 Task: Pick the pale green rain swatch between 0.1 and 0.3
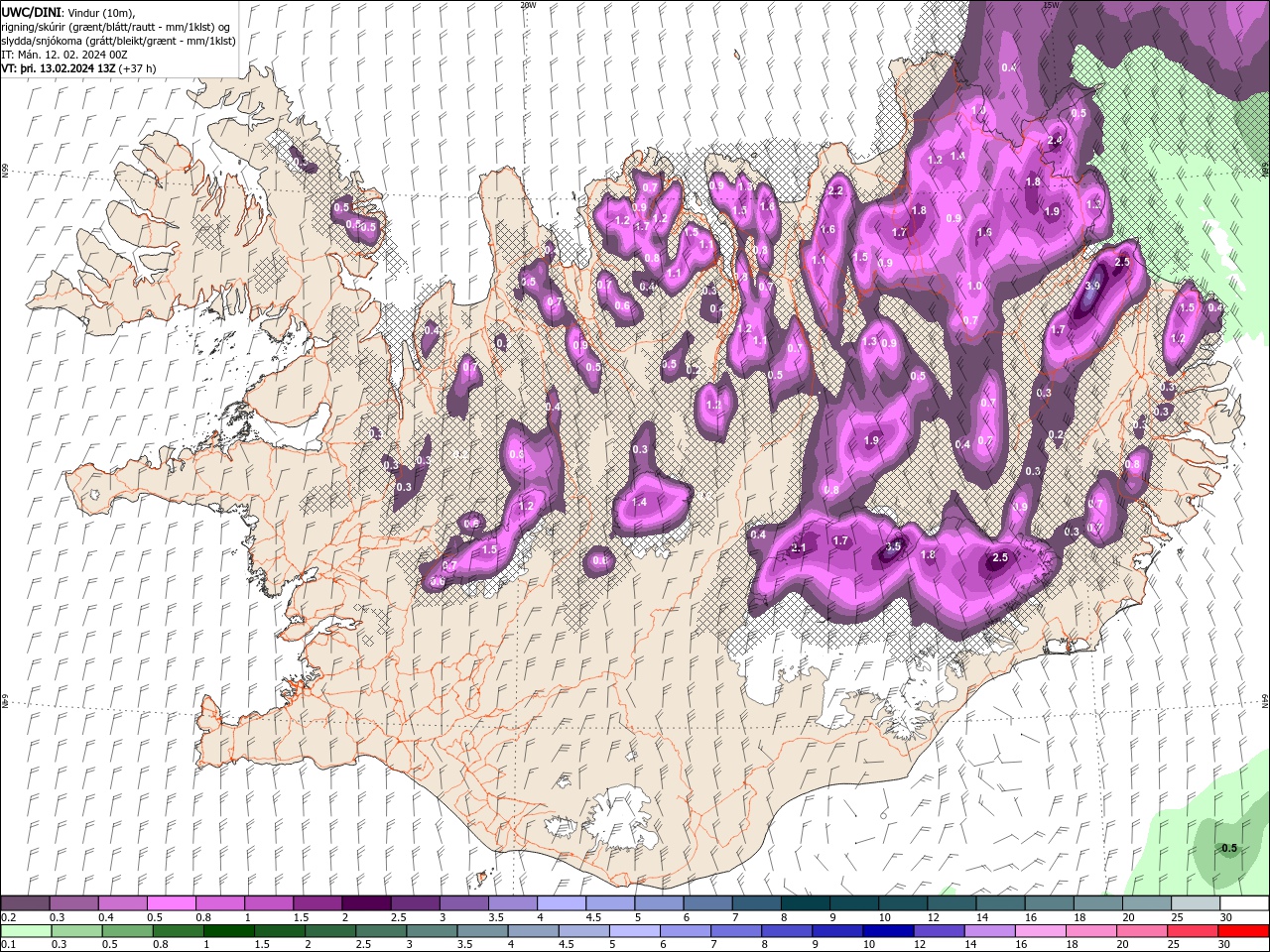coord(25,931)
